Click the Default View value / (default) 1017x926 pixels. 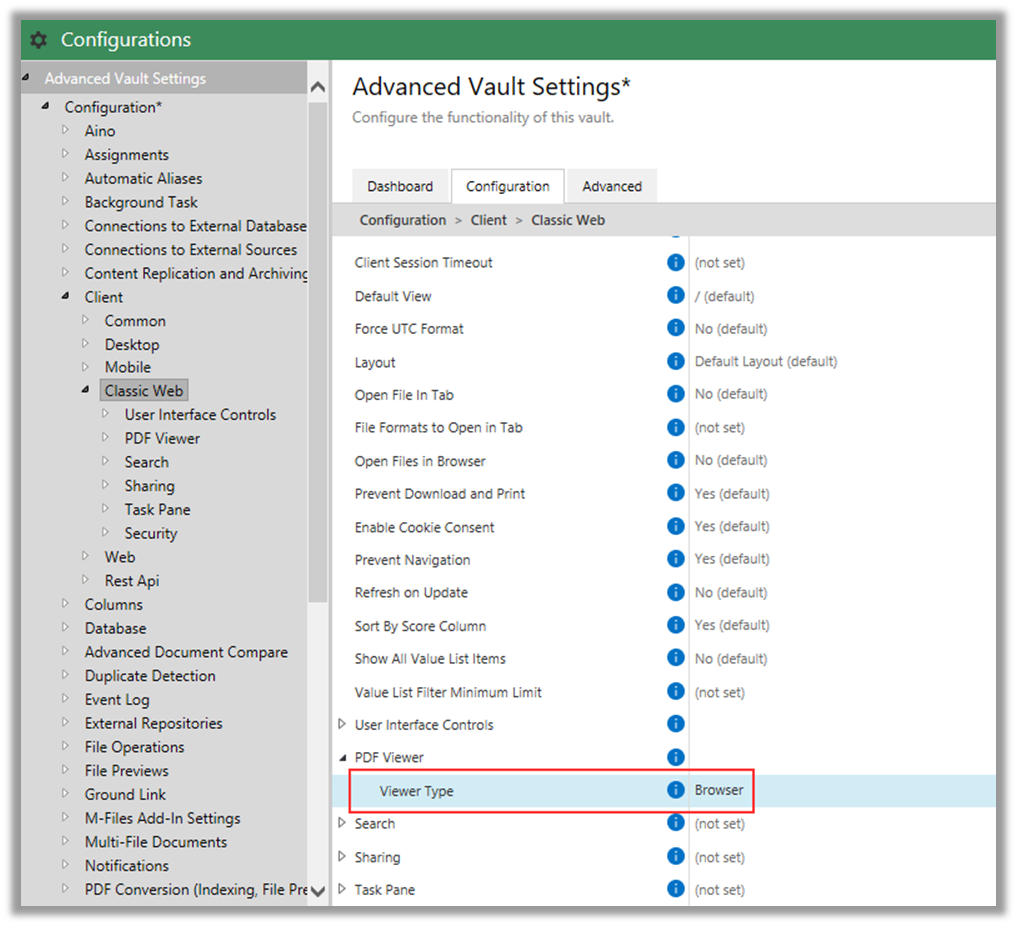[724, 296]
